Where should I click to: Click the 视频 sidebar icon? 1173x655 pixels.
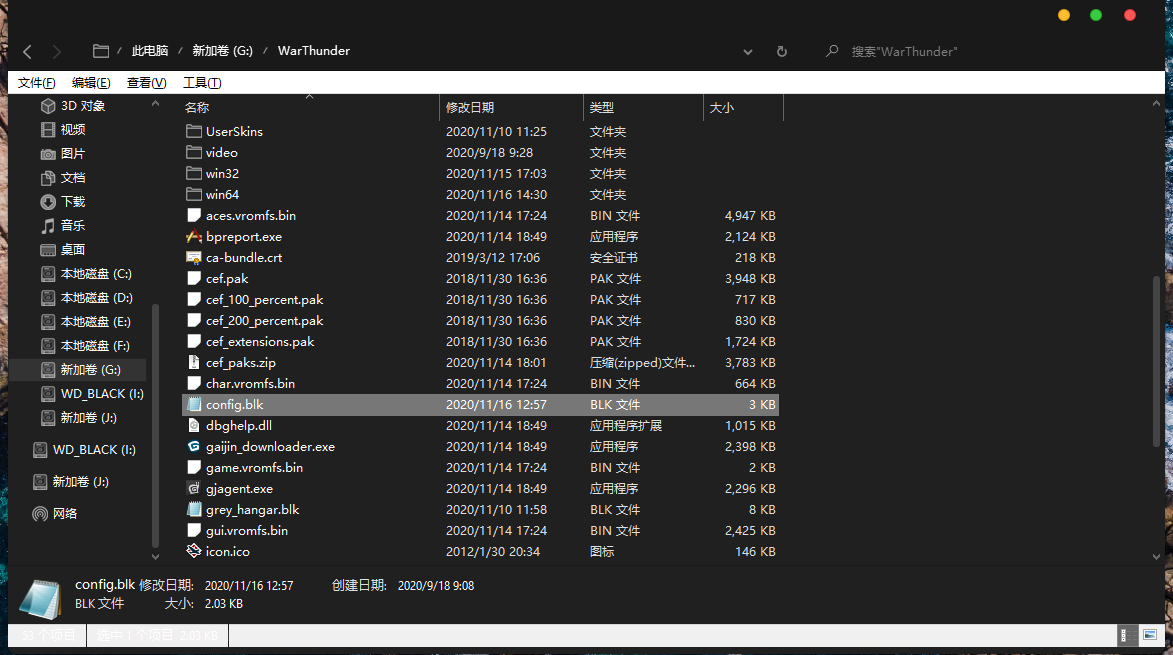coord(48,130)
